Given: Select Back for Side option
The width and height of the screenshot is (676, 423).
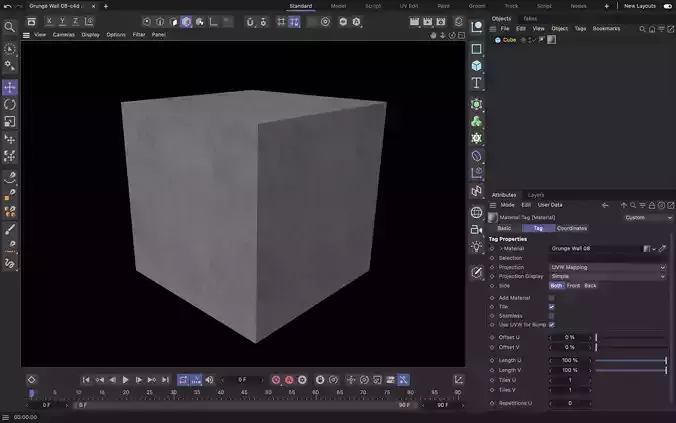Looking at the screenshot, I should point(590,285).
